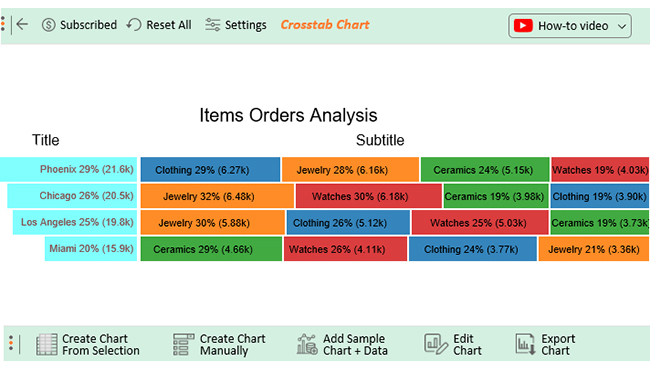This screenshot has width=650, height=369.
Task: Click the Watches 25% (5.03k) segment
Action: [480, 222]
